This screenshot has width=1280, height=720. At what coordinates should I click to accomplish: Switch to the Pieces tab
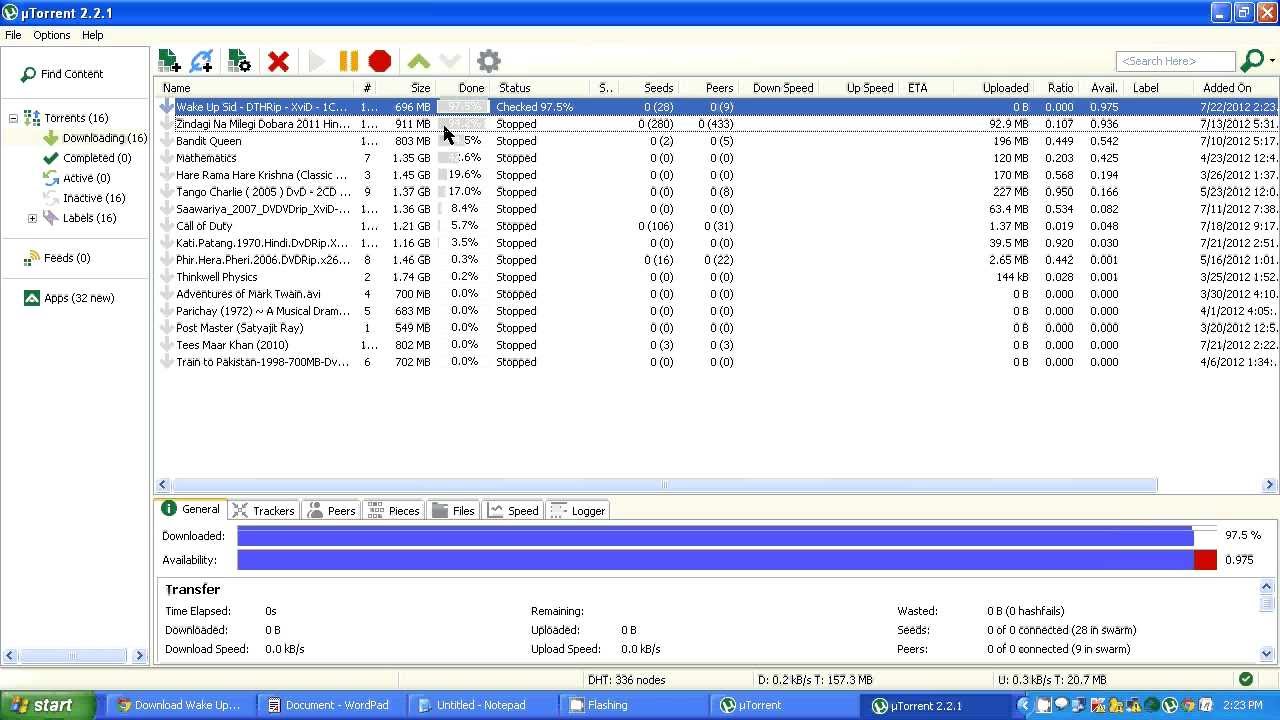point(394,511)
